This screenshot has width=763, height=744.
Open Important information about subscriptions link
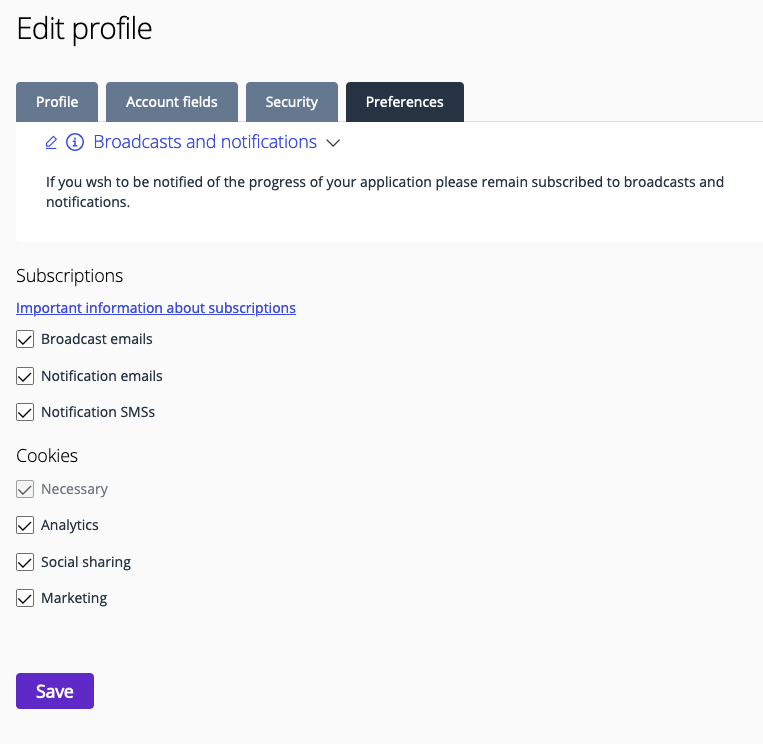pos(156,308)
